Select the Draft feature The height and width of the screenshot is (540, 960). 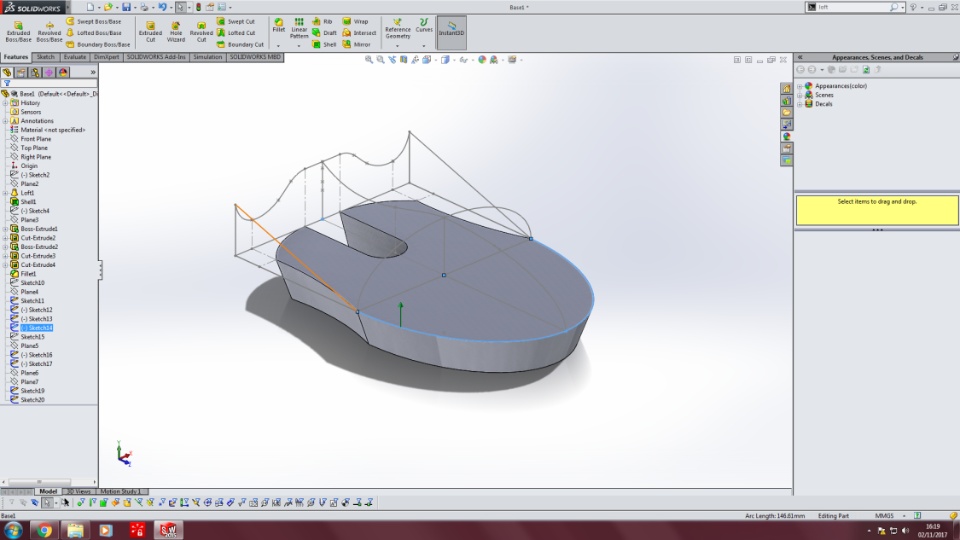[324, 33]
